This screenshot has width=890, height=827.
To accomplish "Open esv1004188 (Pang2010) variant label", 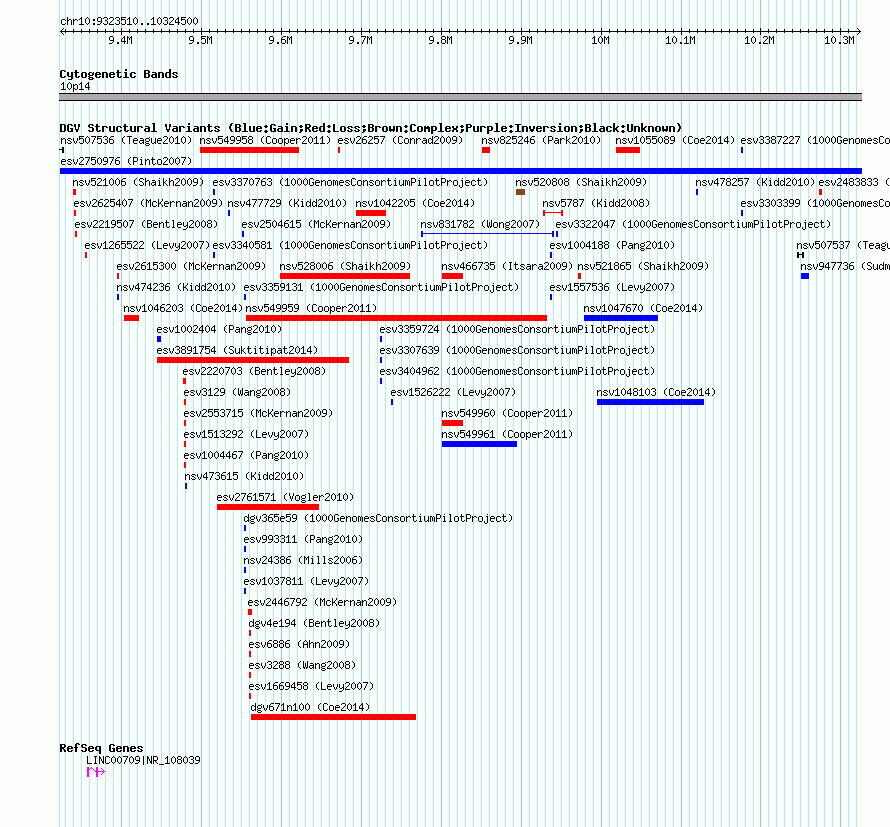I will pyautogui.click(x=612, y=245).
